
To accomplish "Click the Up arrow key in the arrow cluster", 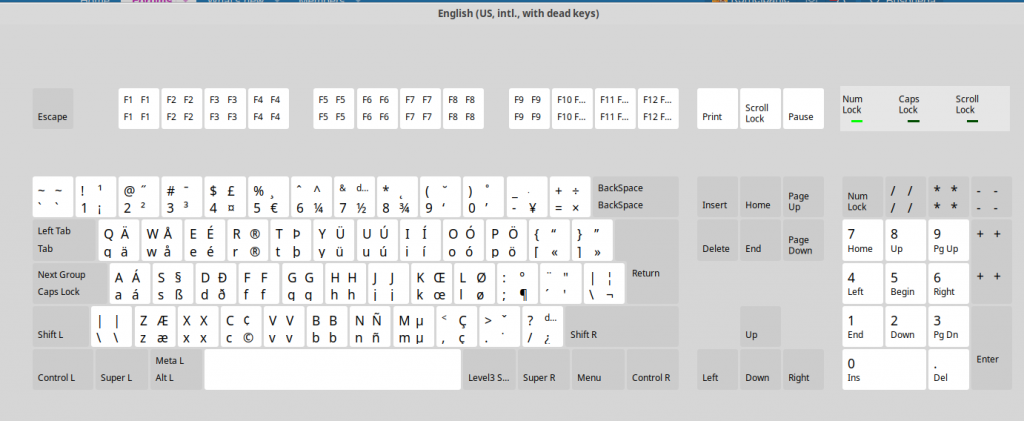I will (x=759, y=327).
